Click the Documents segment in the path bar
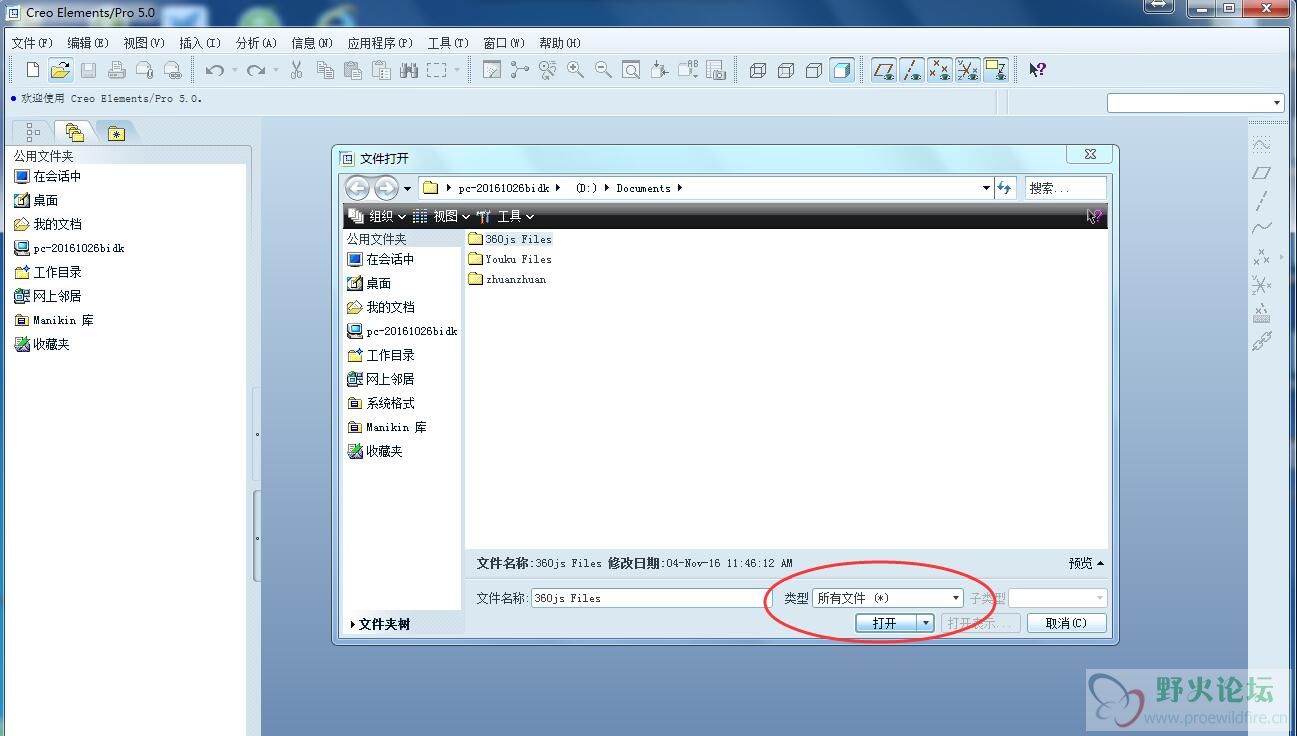Image resolution: width=1297 pixels, height=736 pixels. coord(643,188)
